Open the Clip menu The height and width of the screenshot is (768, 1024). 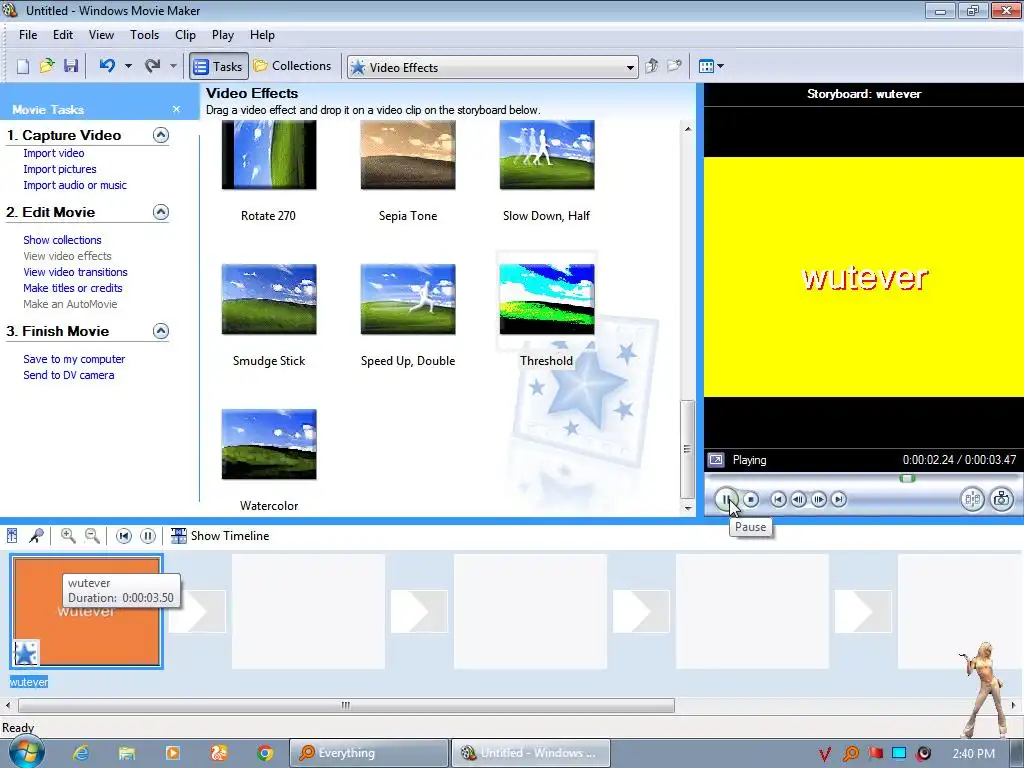coord(185,35)
